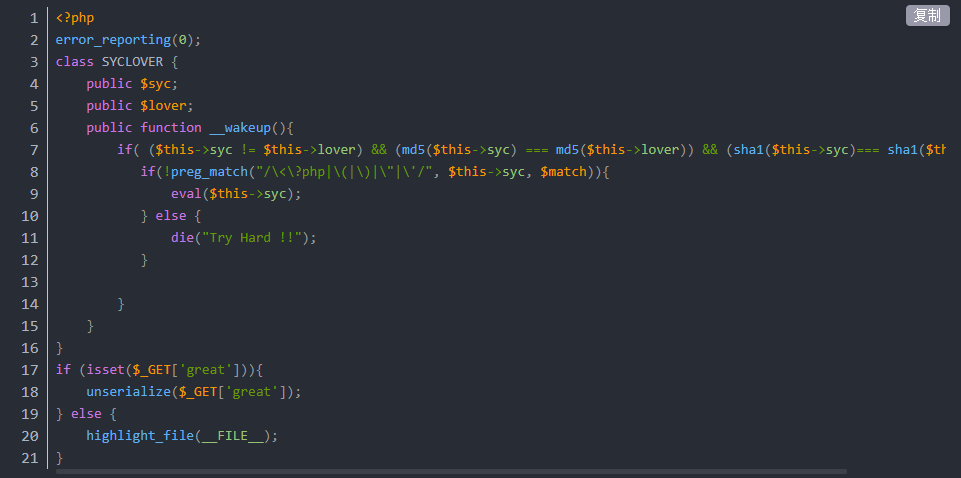This screenshot has width=961, height=478.
Task: Click the first 'md5' call on line 7
Action: point(413,150)
